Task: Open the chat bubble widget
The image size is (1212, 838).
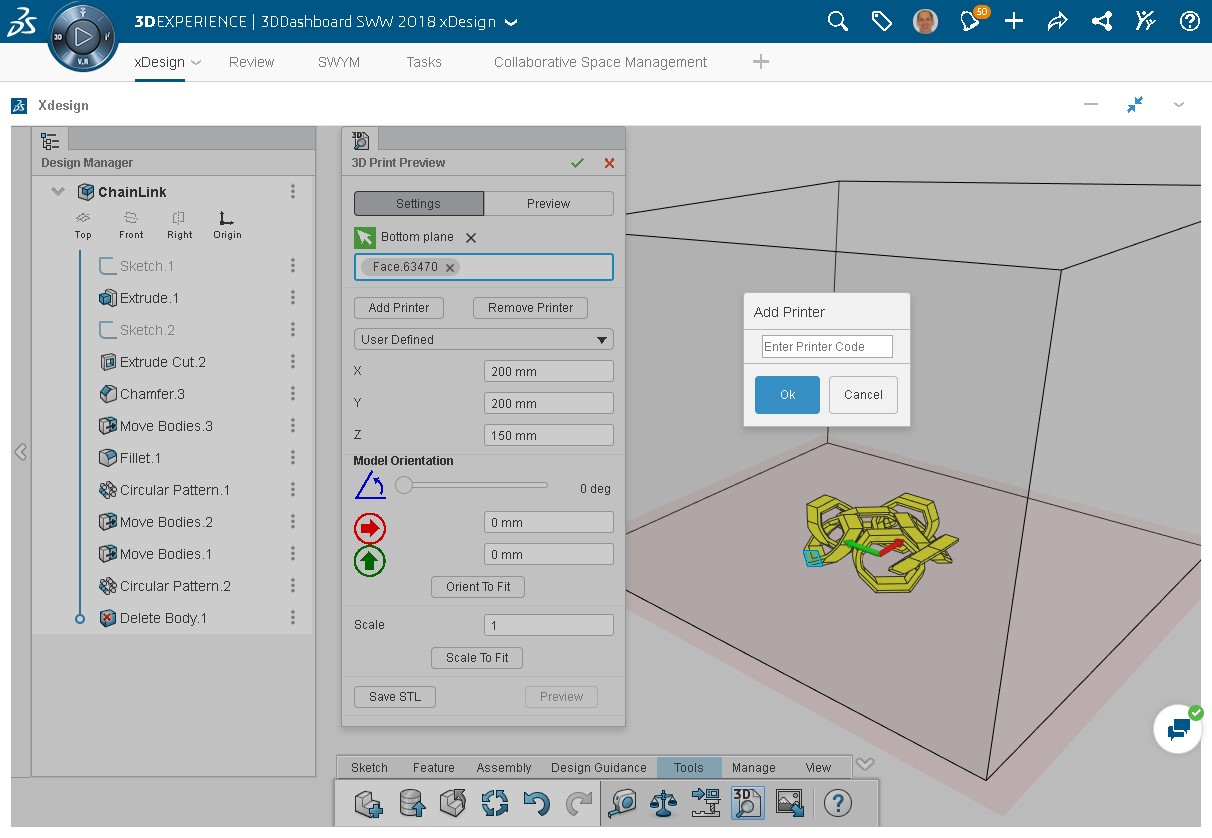Action: coord(1179,729)
